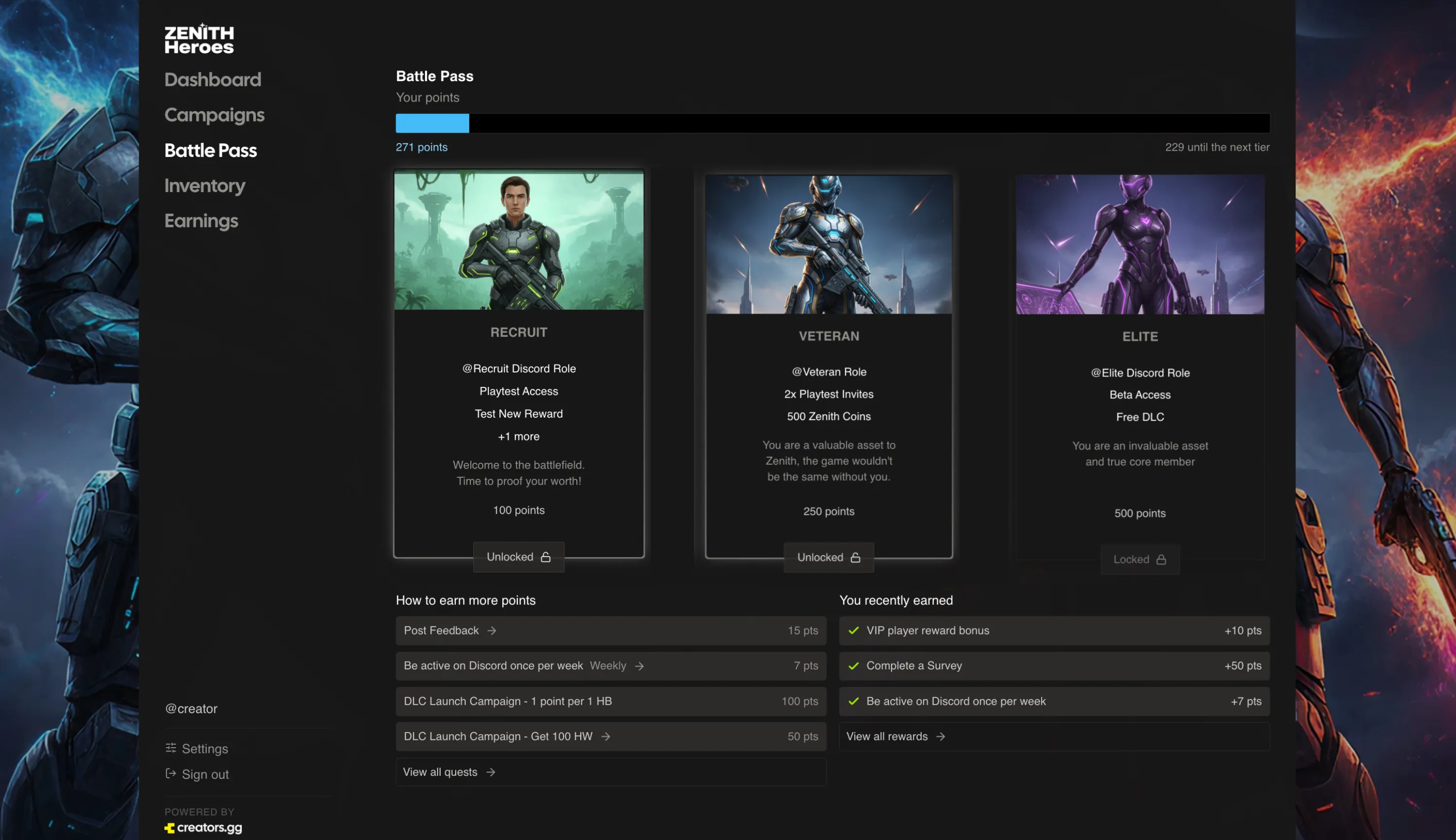Screen dimensions: 1456x840
Task: Click the Veteran tier character image
Action: [829, 245]
